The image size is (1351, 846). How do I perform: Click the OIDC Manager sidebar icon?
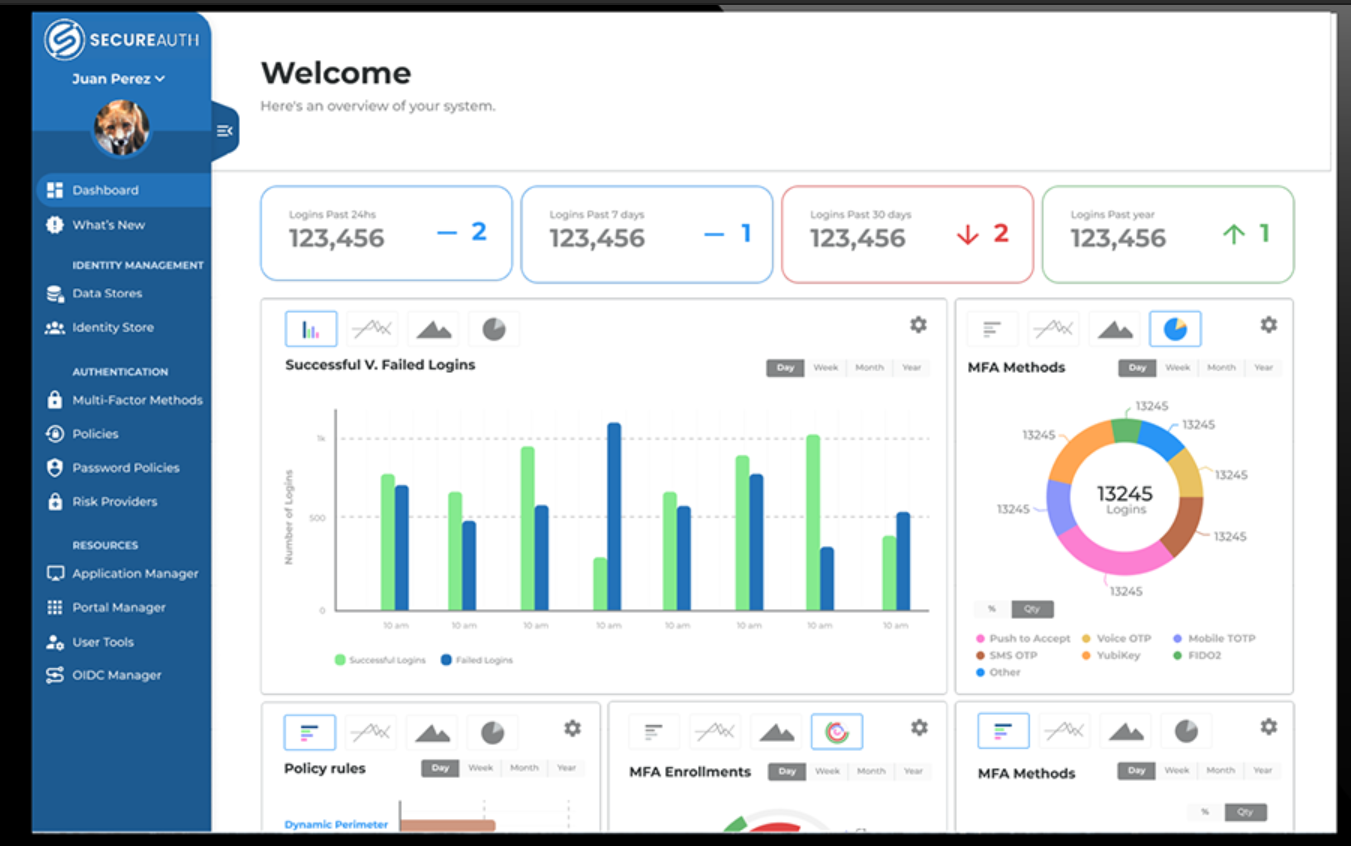(x=54, y=675)
